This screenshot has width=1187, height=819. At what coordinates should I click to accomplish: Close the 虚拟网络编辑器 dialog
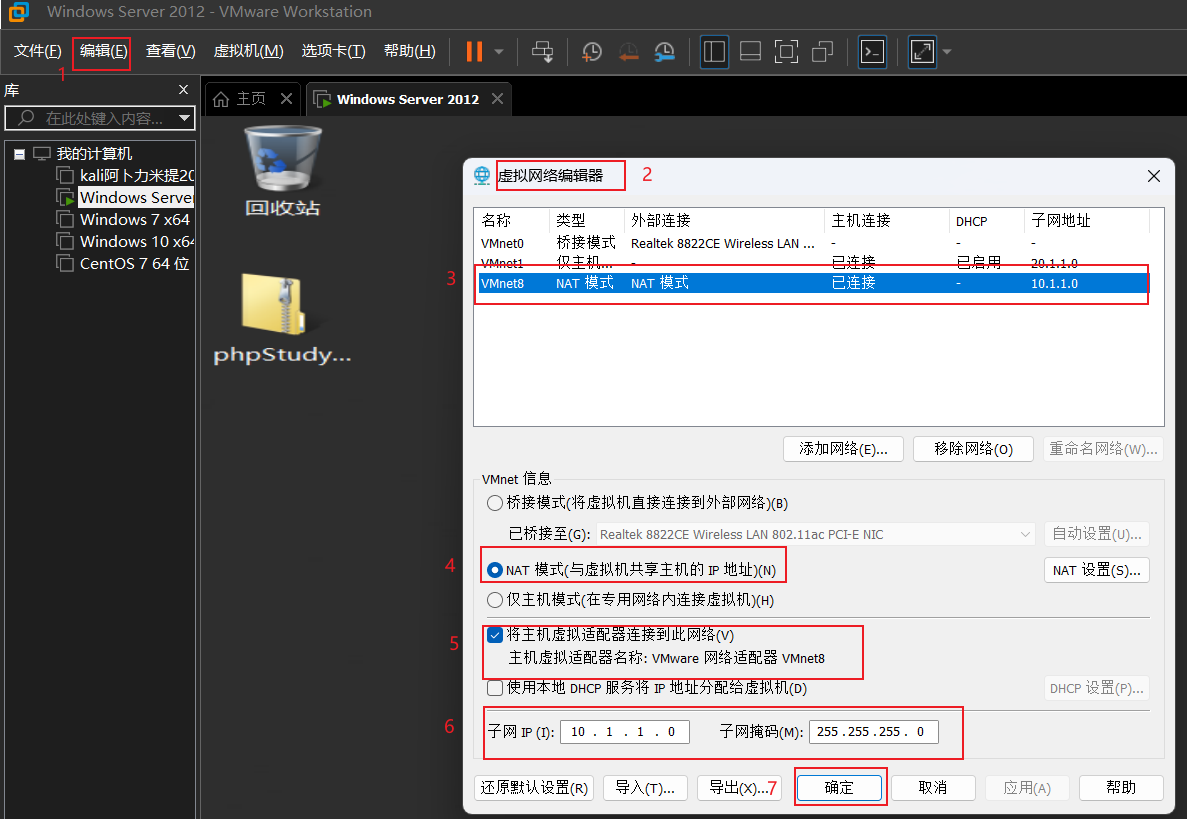pos(1154,176)
